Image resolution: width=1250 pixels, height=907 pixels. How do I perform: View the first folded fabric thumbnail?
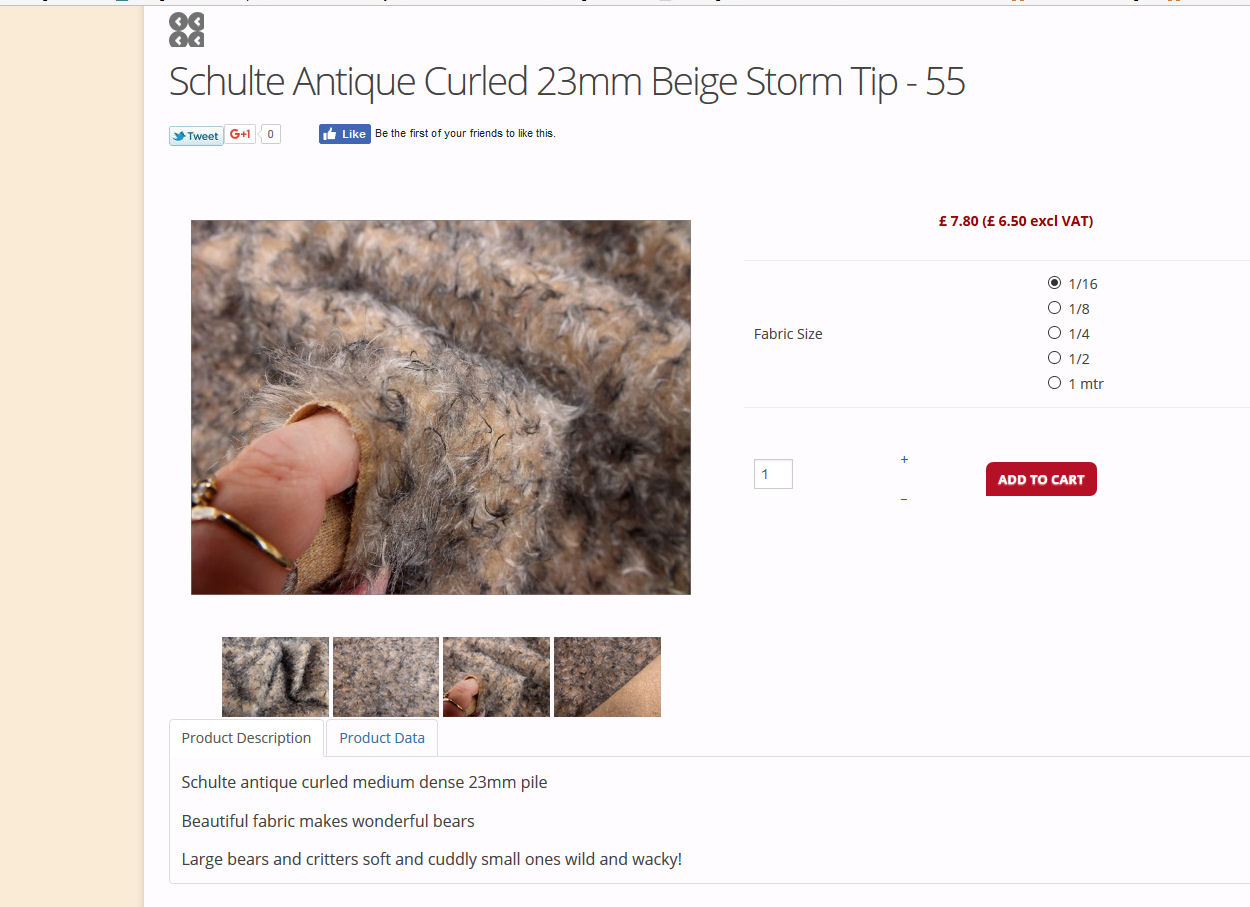(x=275, y=677)
